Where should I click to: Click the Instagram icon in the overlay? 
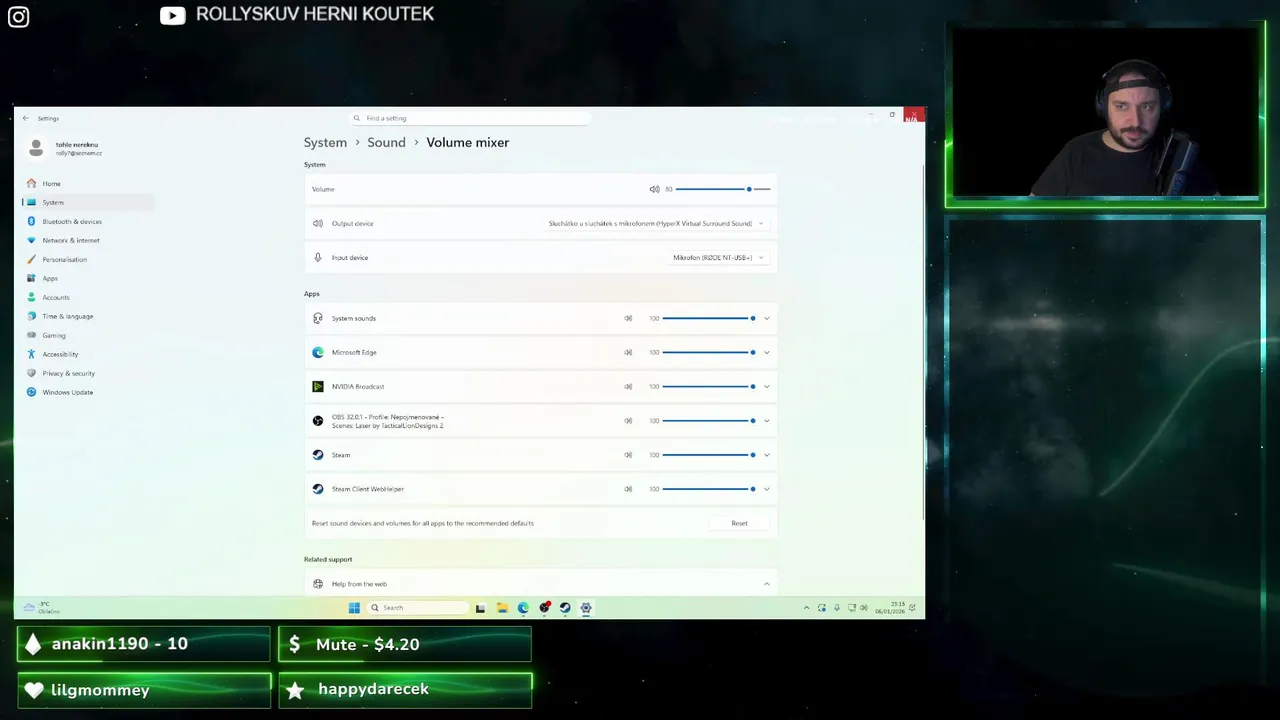[18, 16]
